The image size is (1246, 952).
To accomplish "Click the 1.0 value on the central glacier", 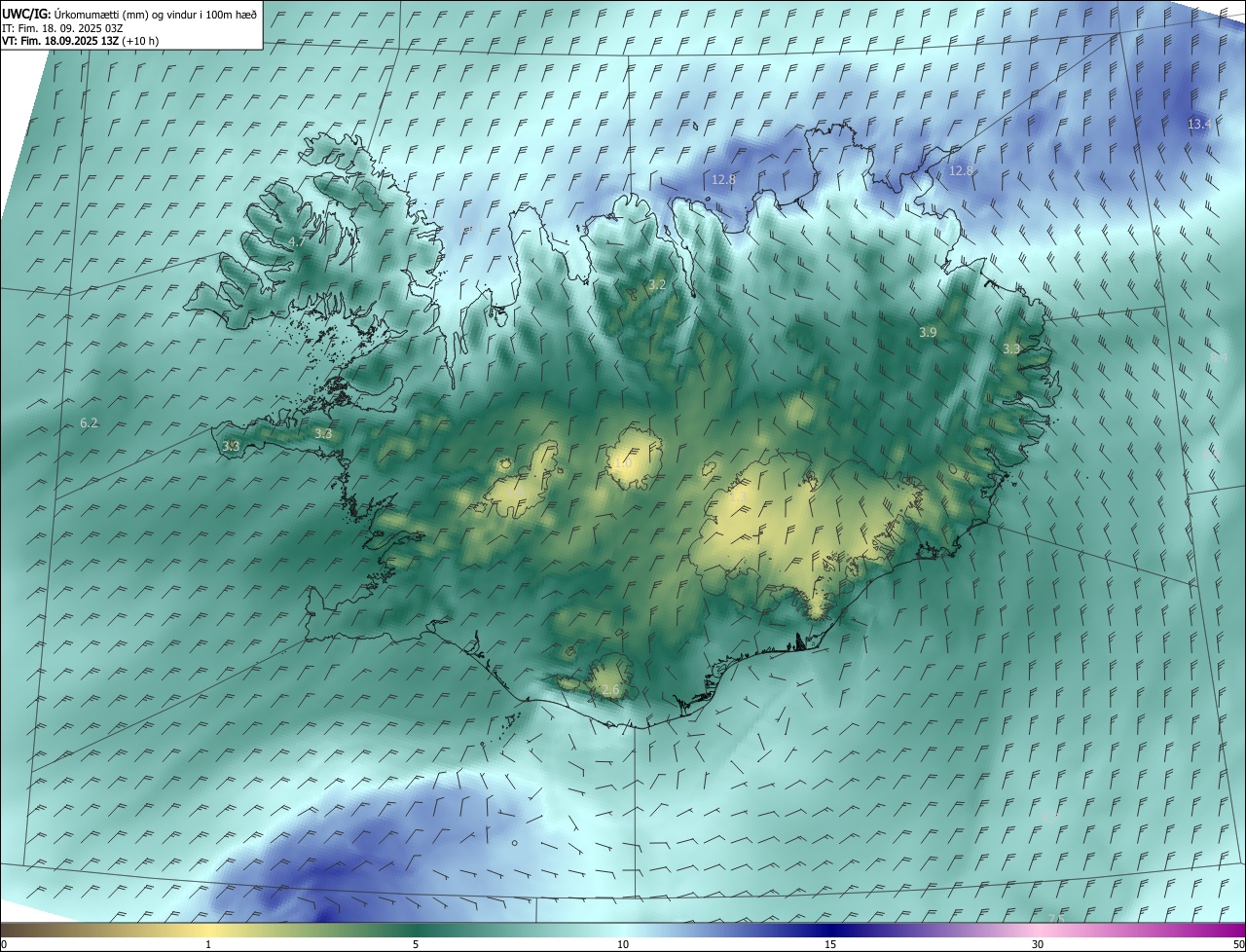I will pyautogui.click(x=622, y=463).
